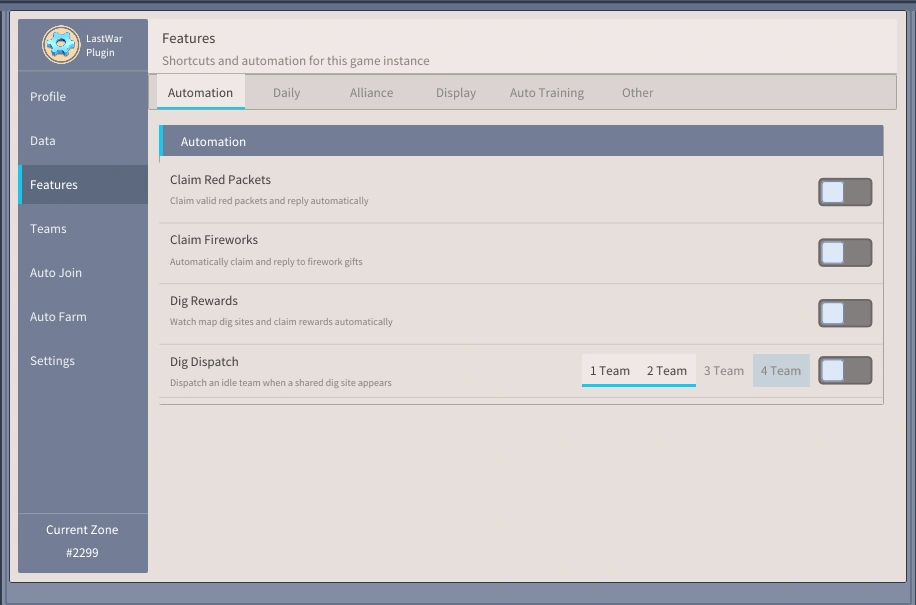
Task: Click the LastWar Plugin gear logo
Action: click(61, 45)
